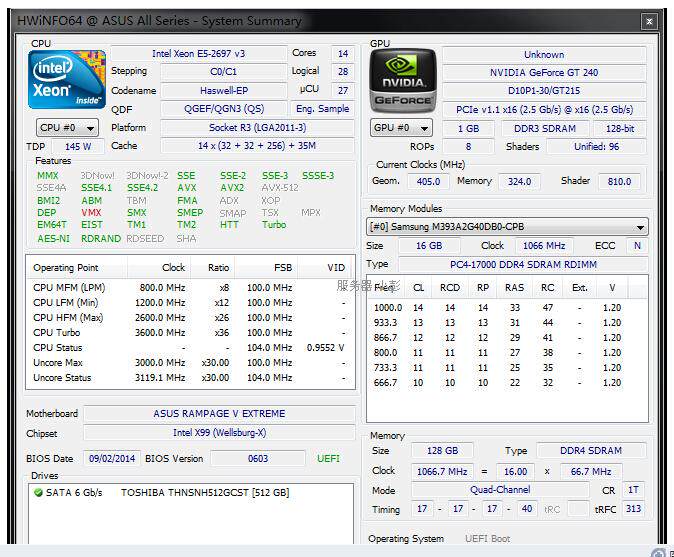Expand the Samsung M393A2G40DB0-CPB memory module dropdown
674x557 pixels.
(x=507, y=226)
